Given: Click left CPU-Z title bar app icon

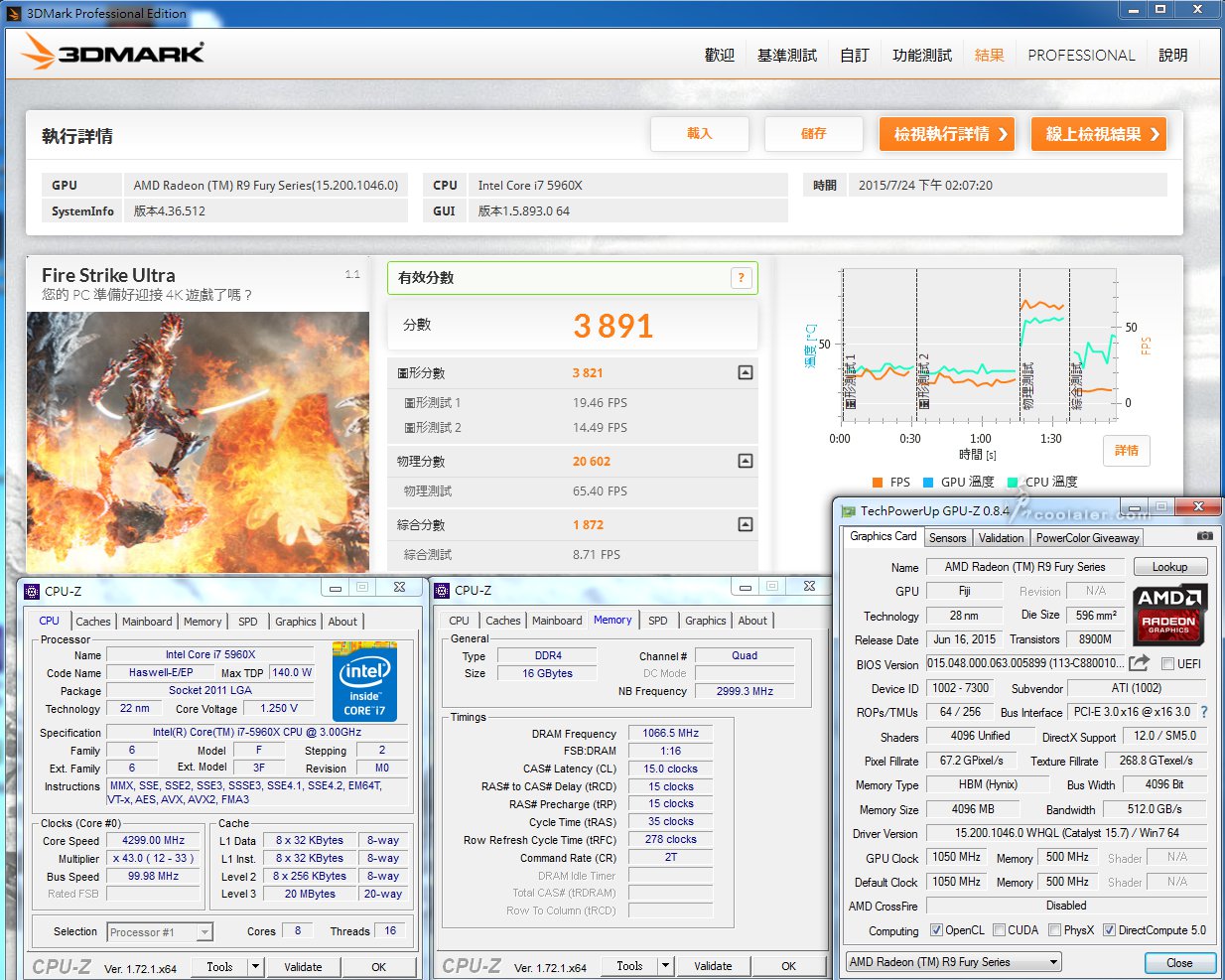Looking at the screenshot, I should (31, 591).
